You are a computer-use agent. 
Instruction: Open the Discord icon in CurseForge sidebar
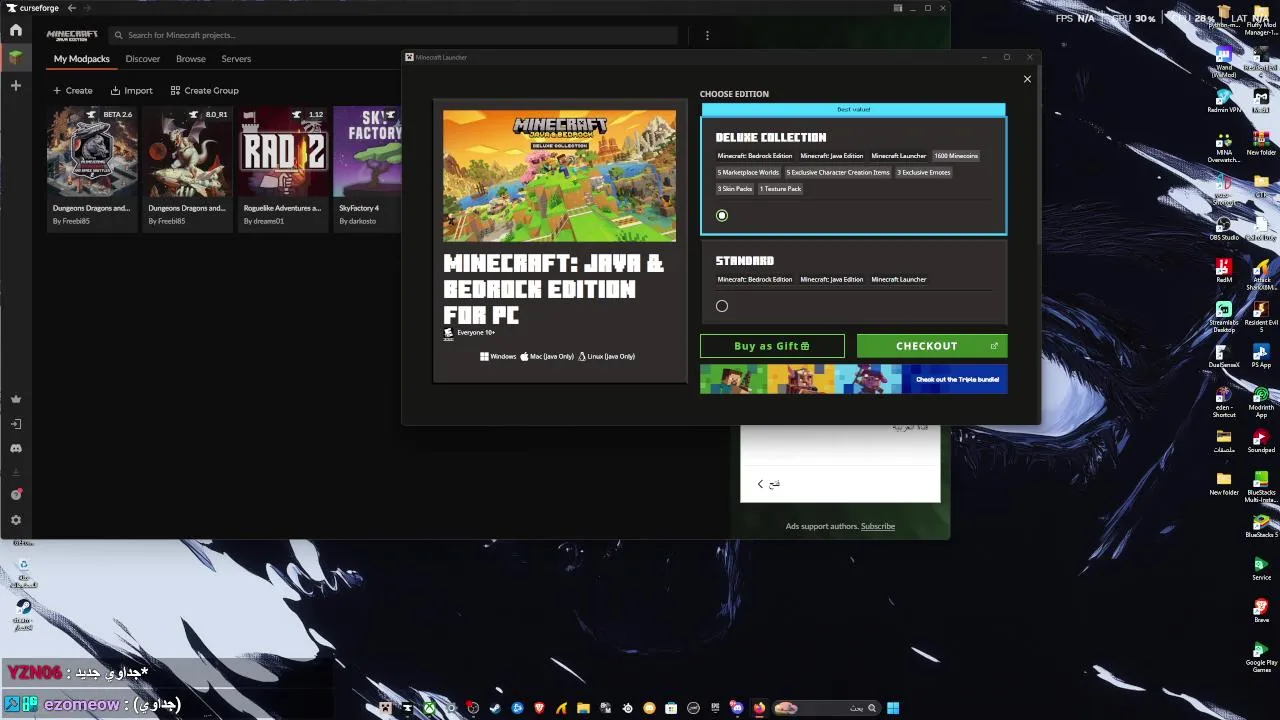point(15,448)
